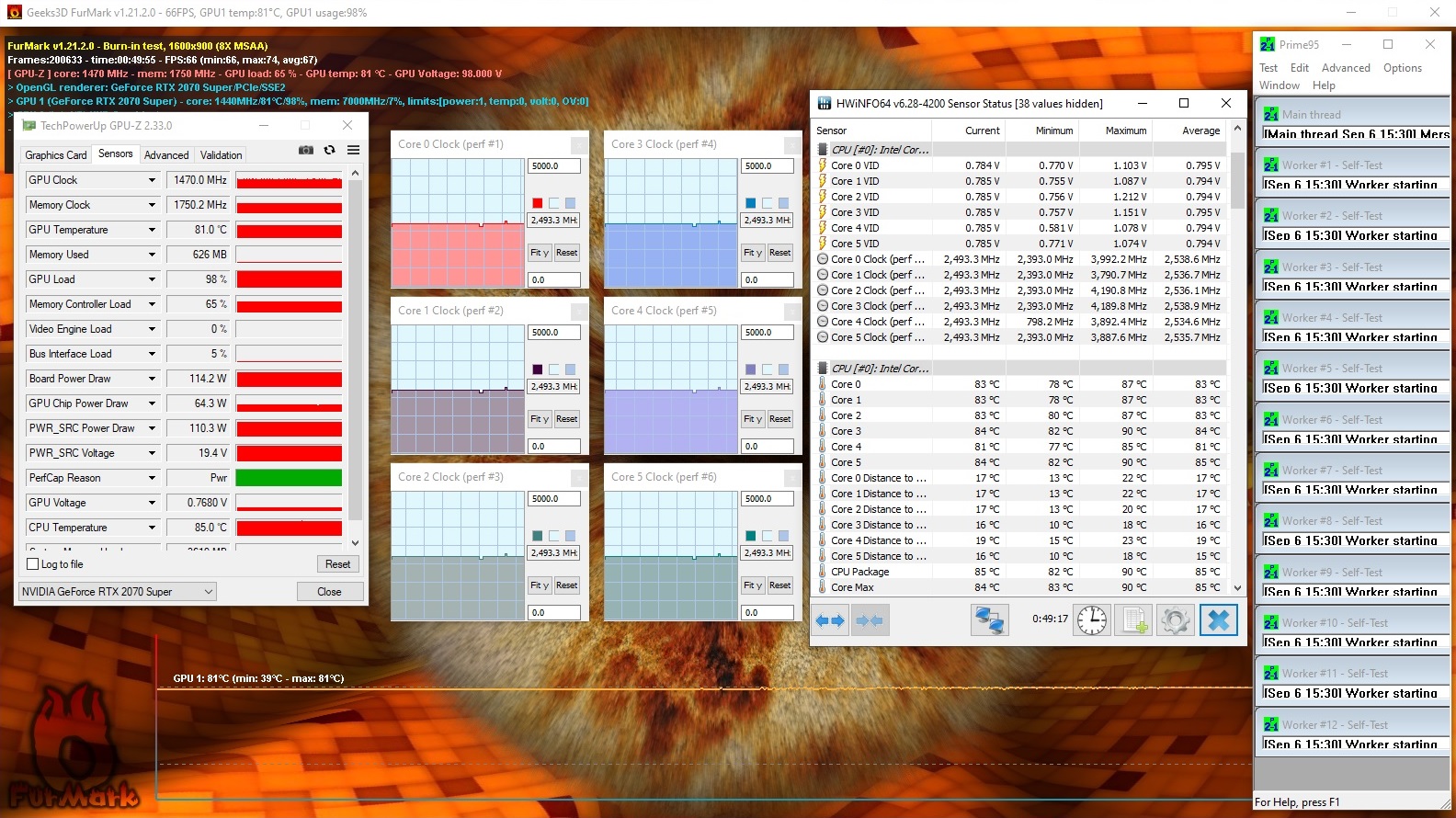This screenshot has height=818, width=1456.
Task: Click the red line color swatch in Core 0 graph
Action: coord(538,203)
